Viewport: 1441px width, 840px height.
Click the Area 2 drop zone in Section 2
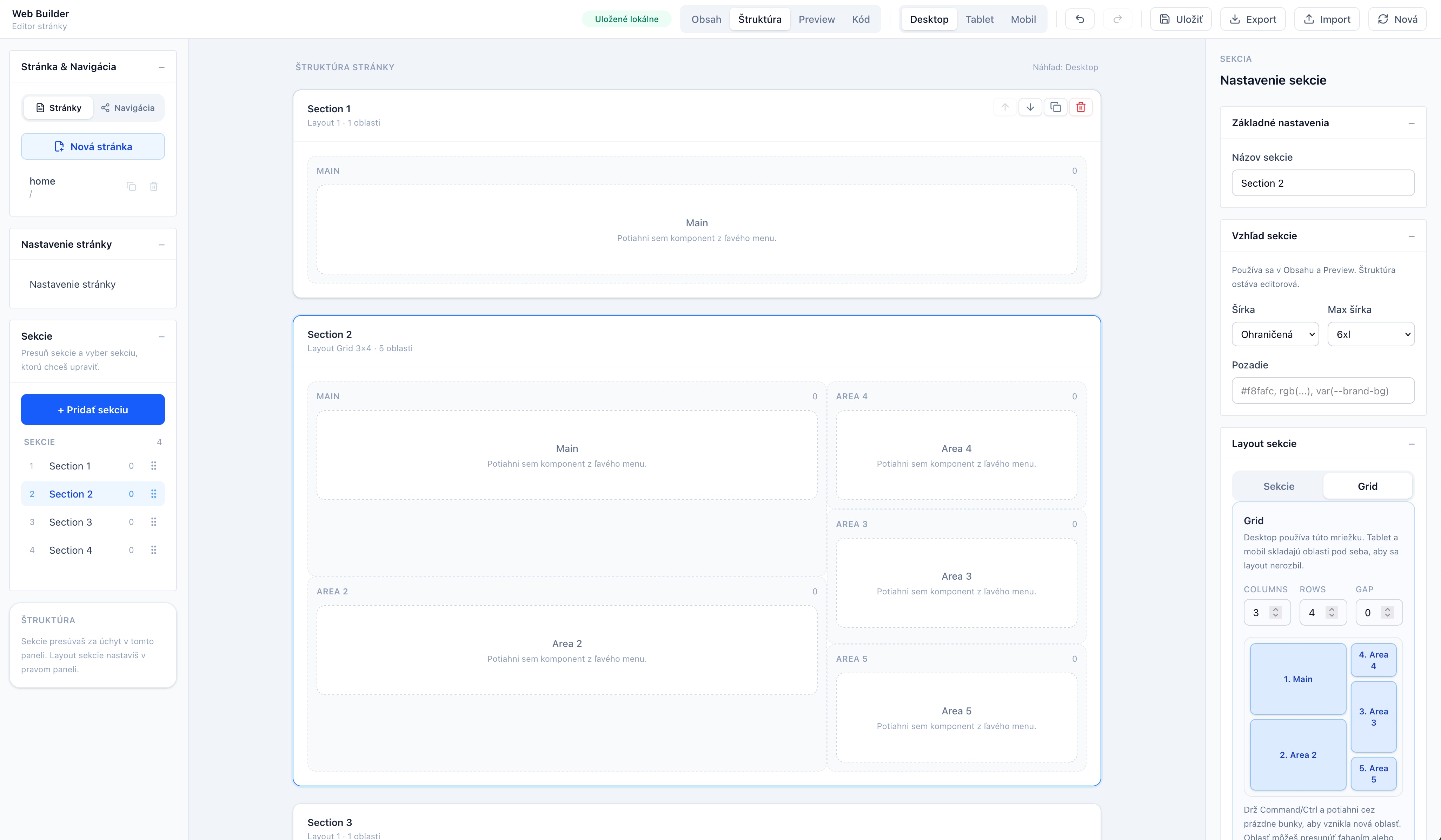pyautogui.click(x=567, y=650)
